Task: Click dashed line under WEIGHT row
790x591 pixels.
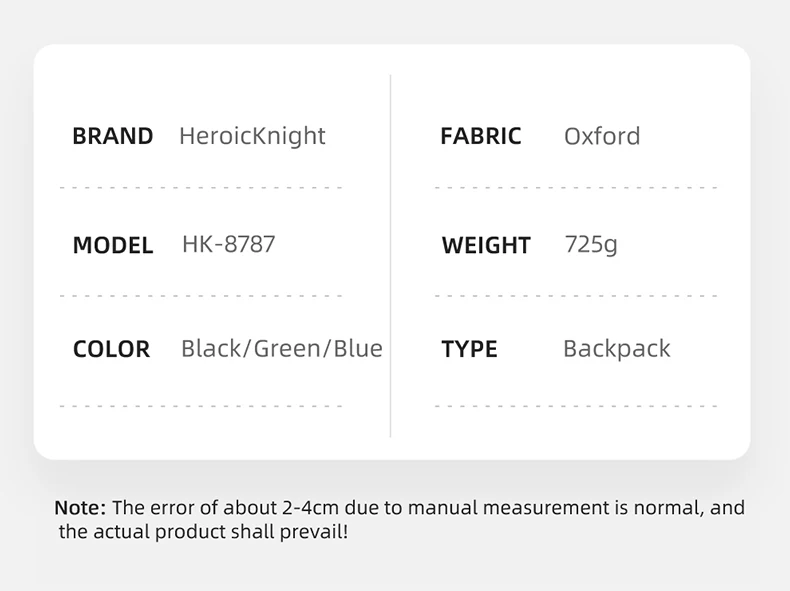Action: [576, 296]
